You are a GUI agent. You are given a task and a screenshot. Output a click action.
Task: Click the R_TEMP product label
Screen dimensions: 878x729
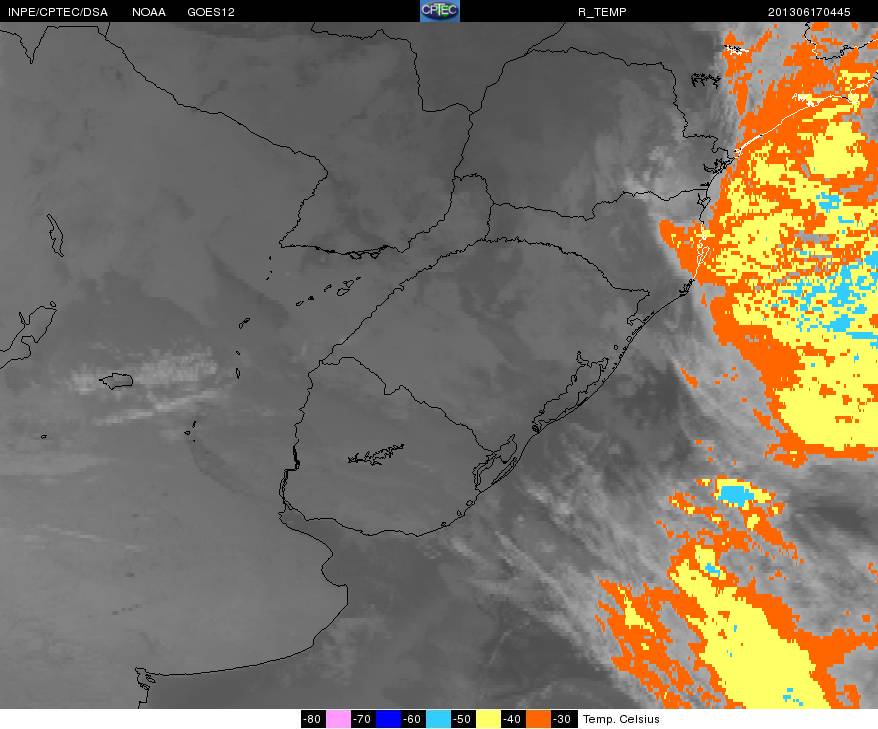[602, 12]
